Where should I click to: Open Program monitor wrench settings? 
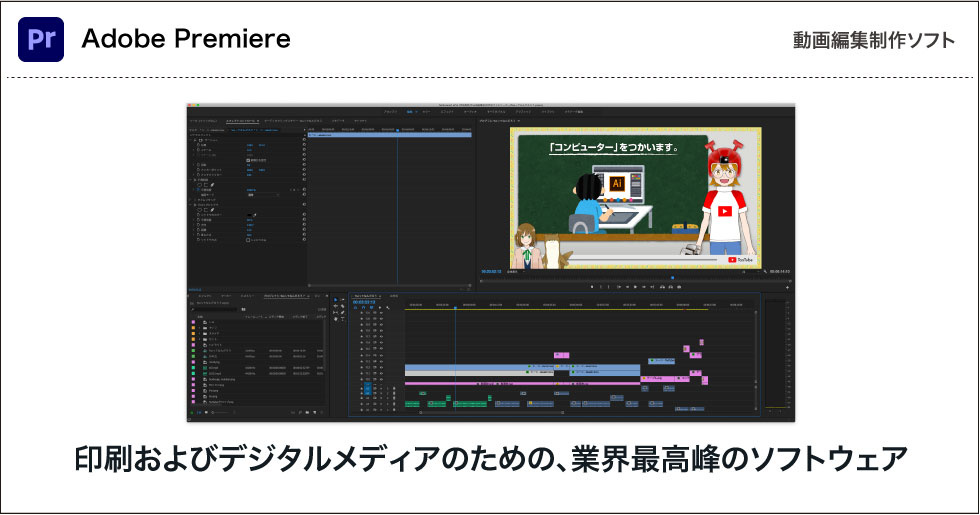(765, 271)
